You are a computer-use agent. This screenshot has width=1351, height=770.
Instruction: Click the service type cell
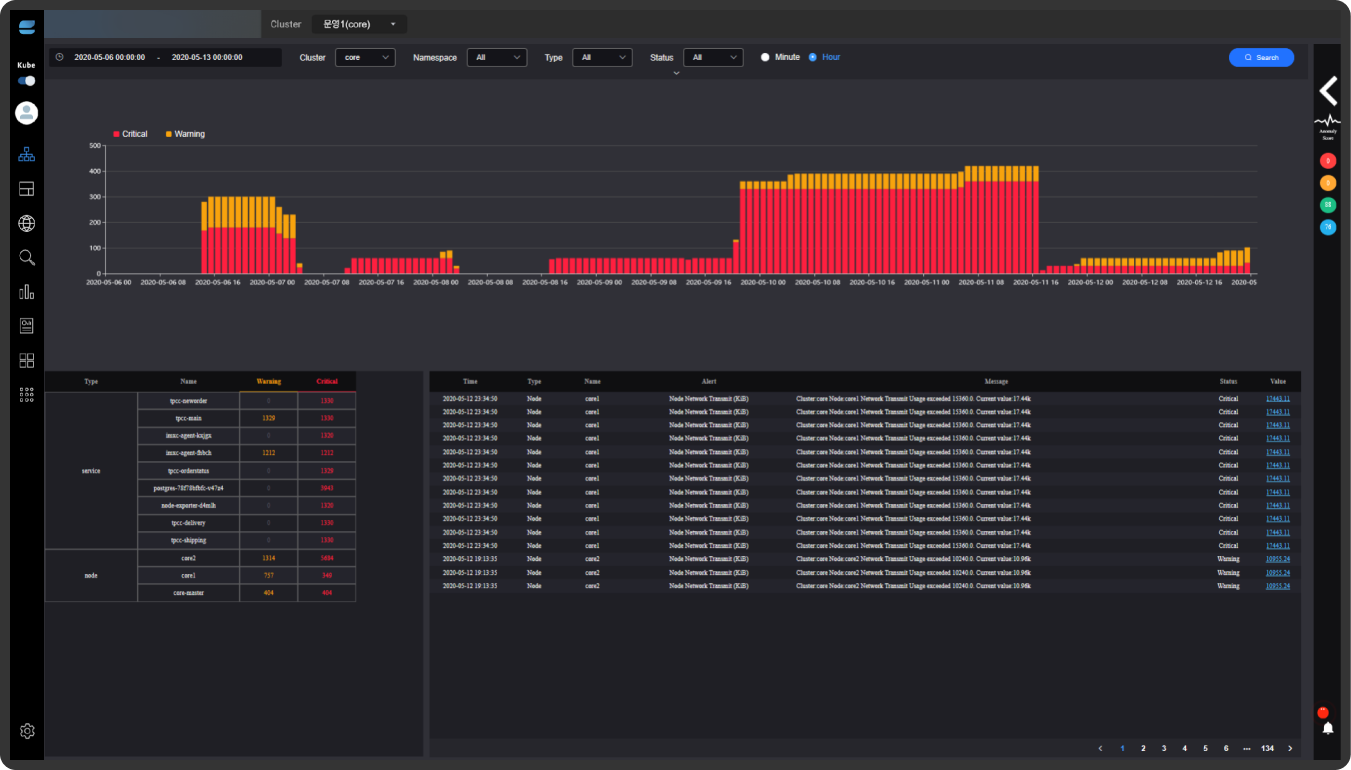click(x=91, y=470)
